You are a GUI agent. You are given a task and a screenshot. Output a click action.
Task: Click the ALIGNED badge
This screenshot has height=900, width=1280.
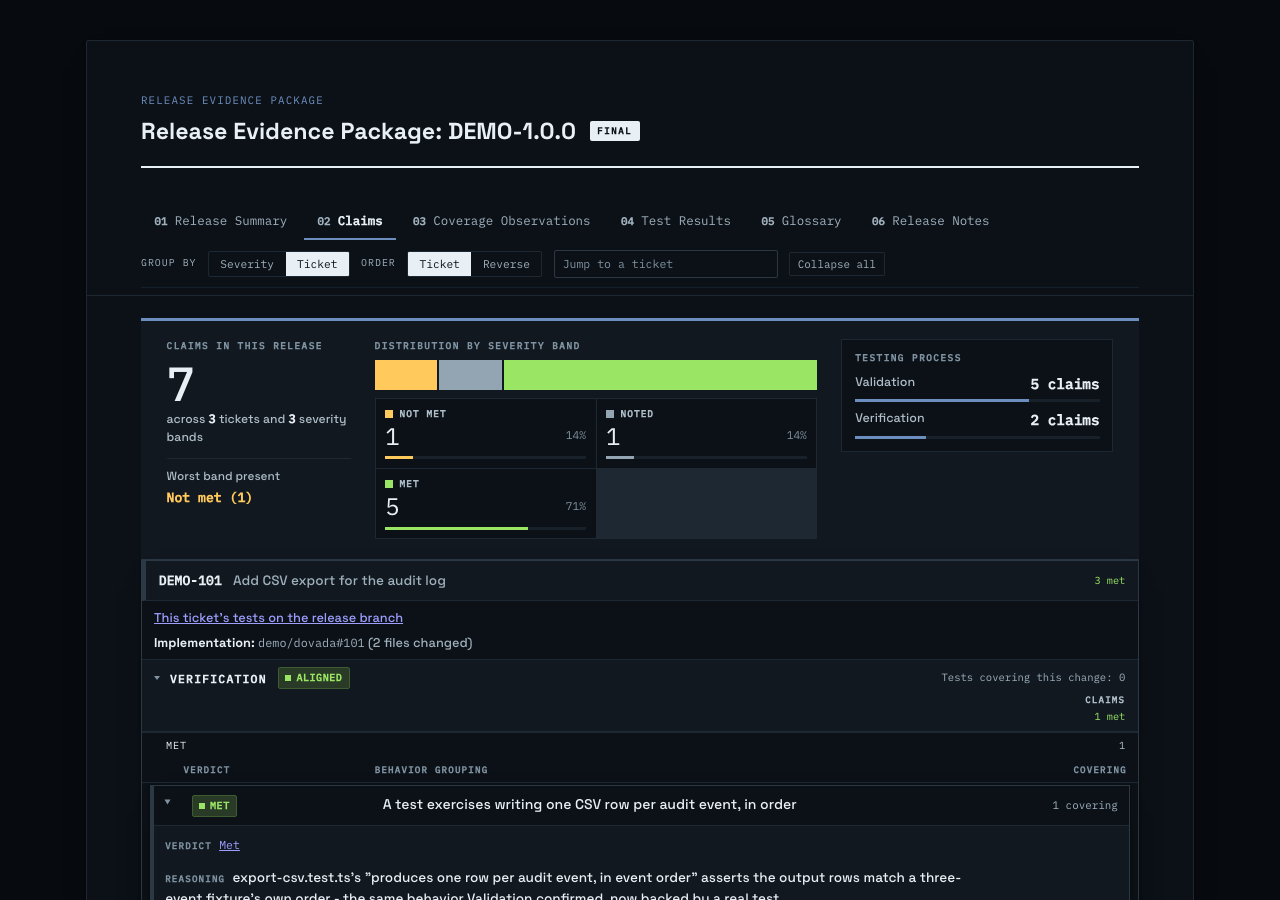click(x=314, y=678)
